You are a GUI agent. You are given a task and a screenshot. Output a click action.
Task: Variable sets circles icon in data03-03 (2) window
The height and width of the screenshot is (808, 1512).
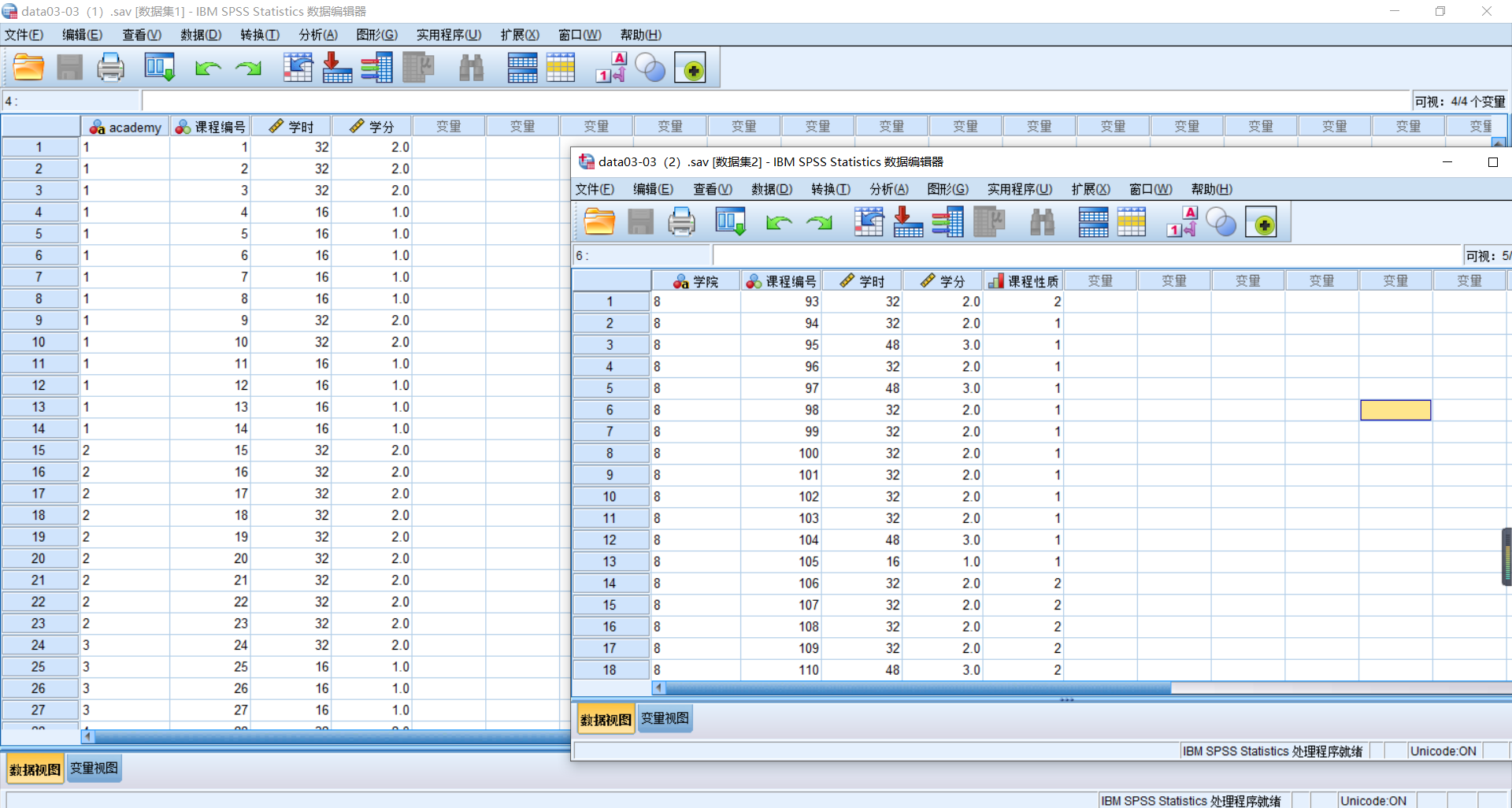click(x=1221, y=223)
